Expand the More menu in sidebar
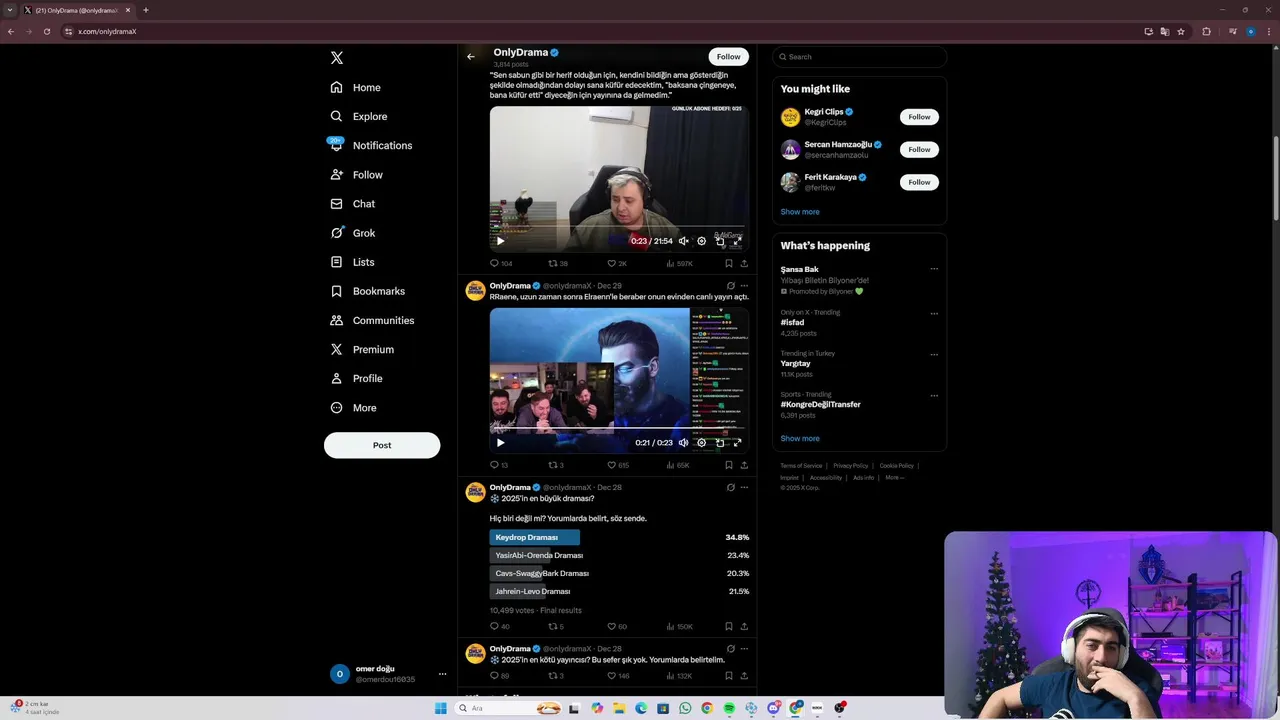The width and height of the screenshot is (1280, 720). pos(353,408)
